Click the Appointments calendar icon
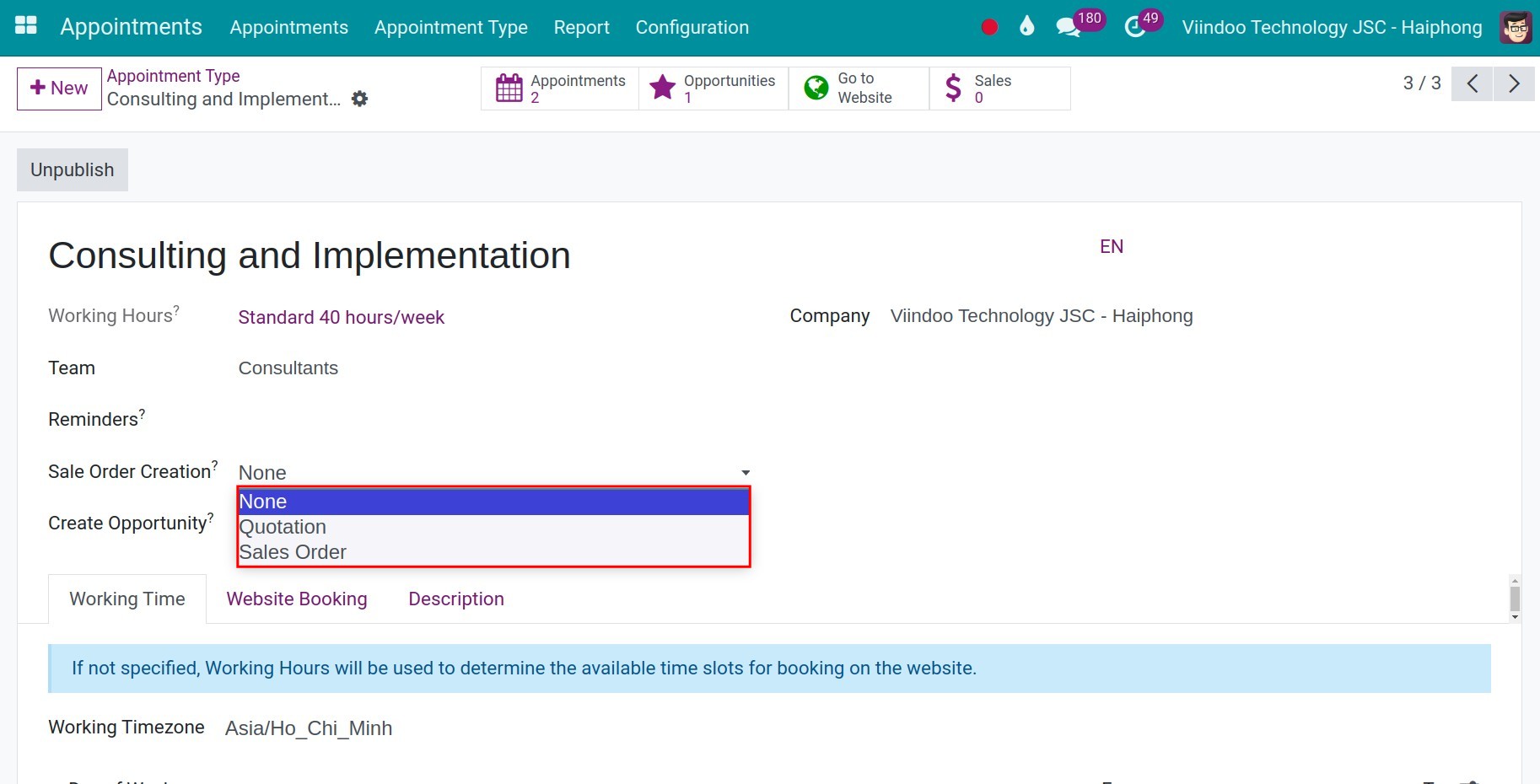The width and height of the screenshot is (1540, 784). click(x=509, y=88)
